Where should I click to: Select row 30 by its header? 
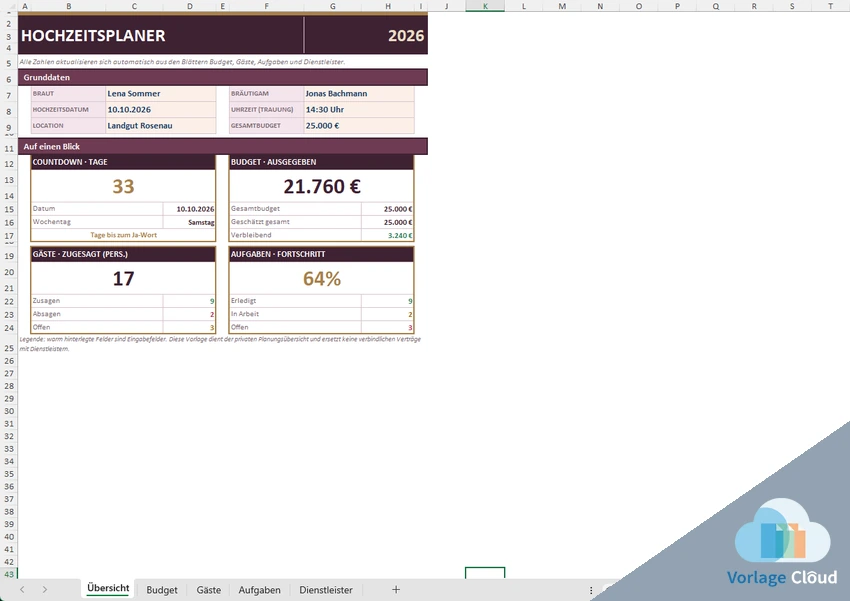[x=9, y=411]
